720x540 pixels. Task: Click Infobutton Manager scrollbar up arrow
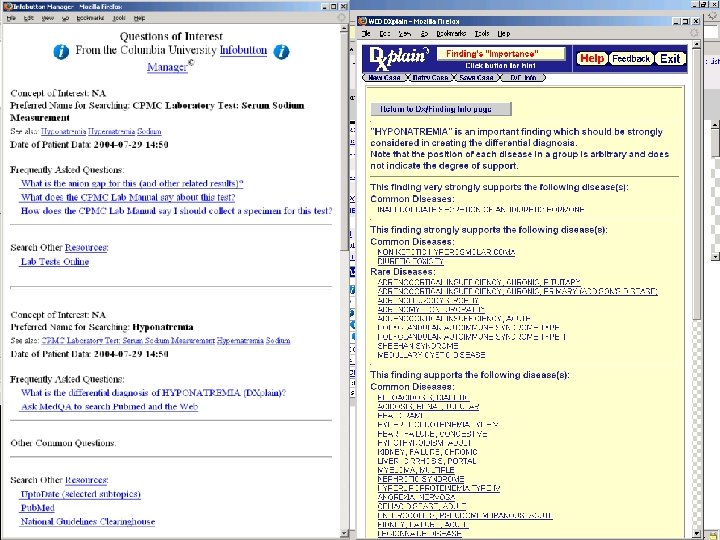point(344,28)
